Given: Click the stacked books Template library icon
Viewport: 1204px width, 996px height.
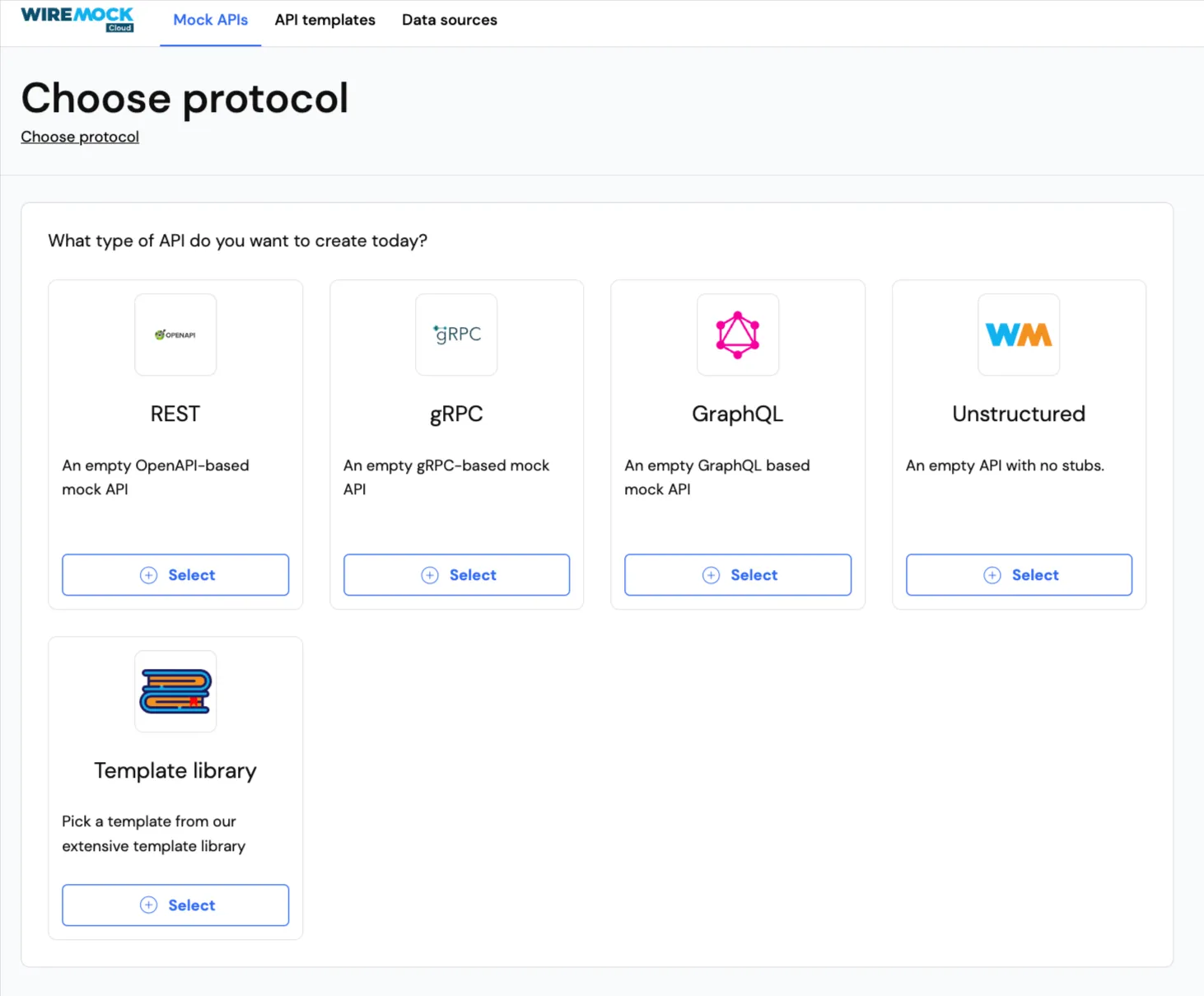Looking at the screenshot, I should (x=175, y=691).
